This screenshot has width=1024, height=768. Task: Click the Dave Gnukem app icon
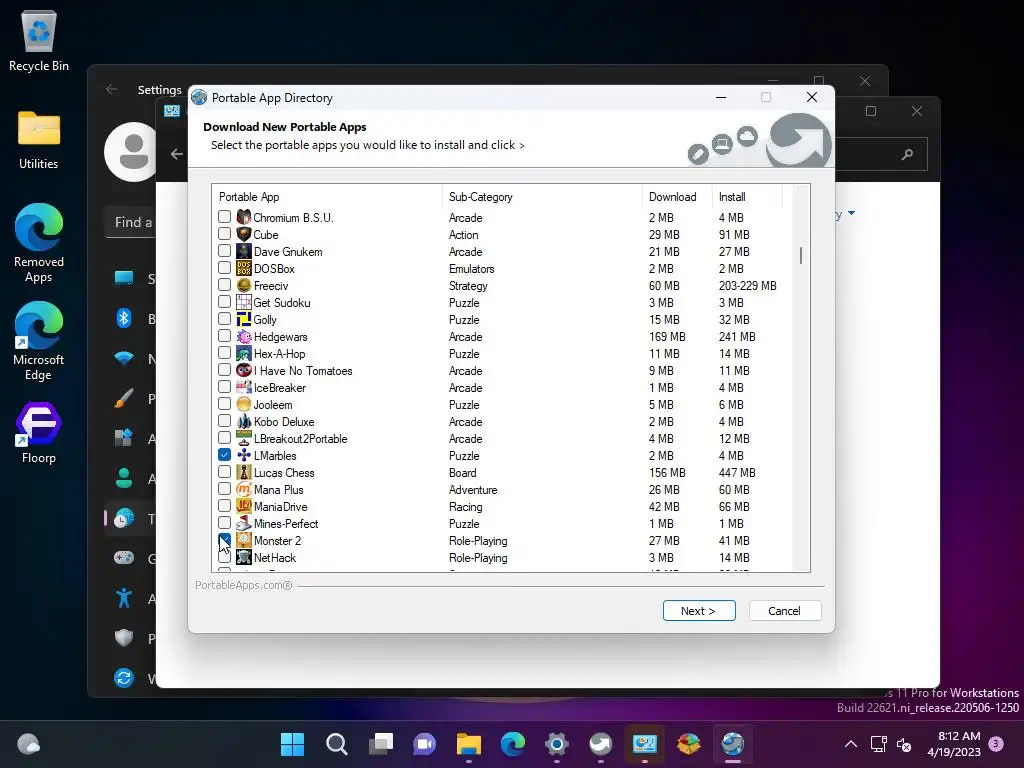tap(244, 251)
